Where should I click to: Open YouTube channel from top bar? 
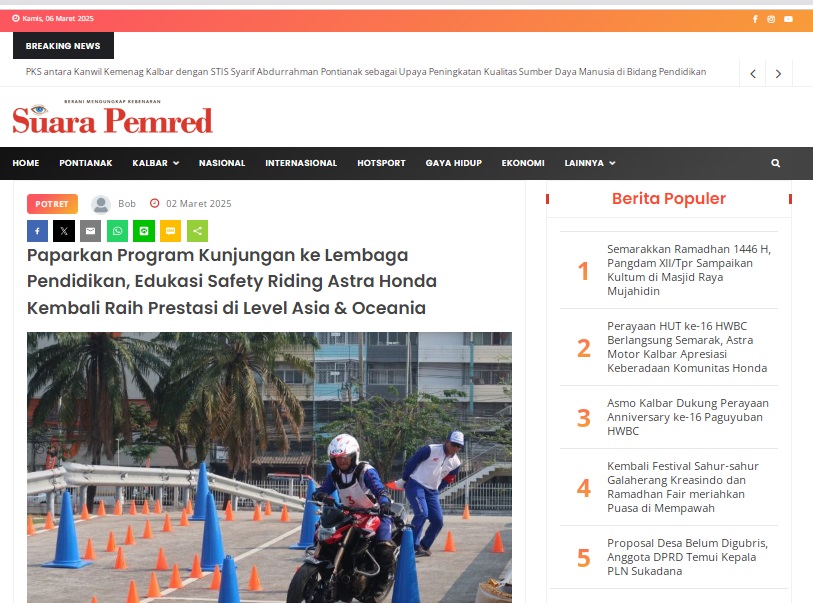(788, 19)
